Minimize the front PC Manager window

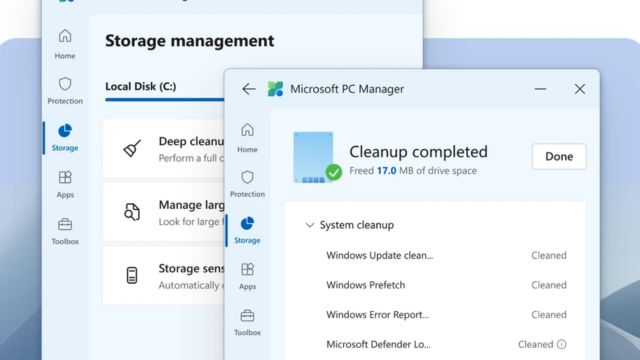[x=540, y=89]
